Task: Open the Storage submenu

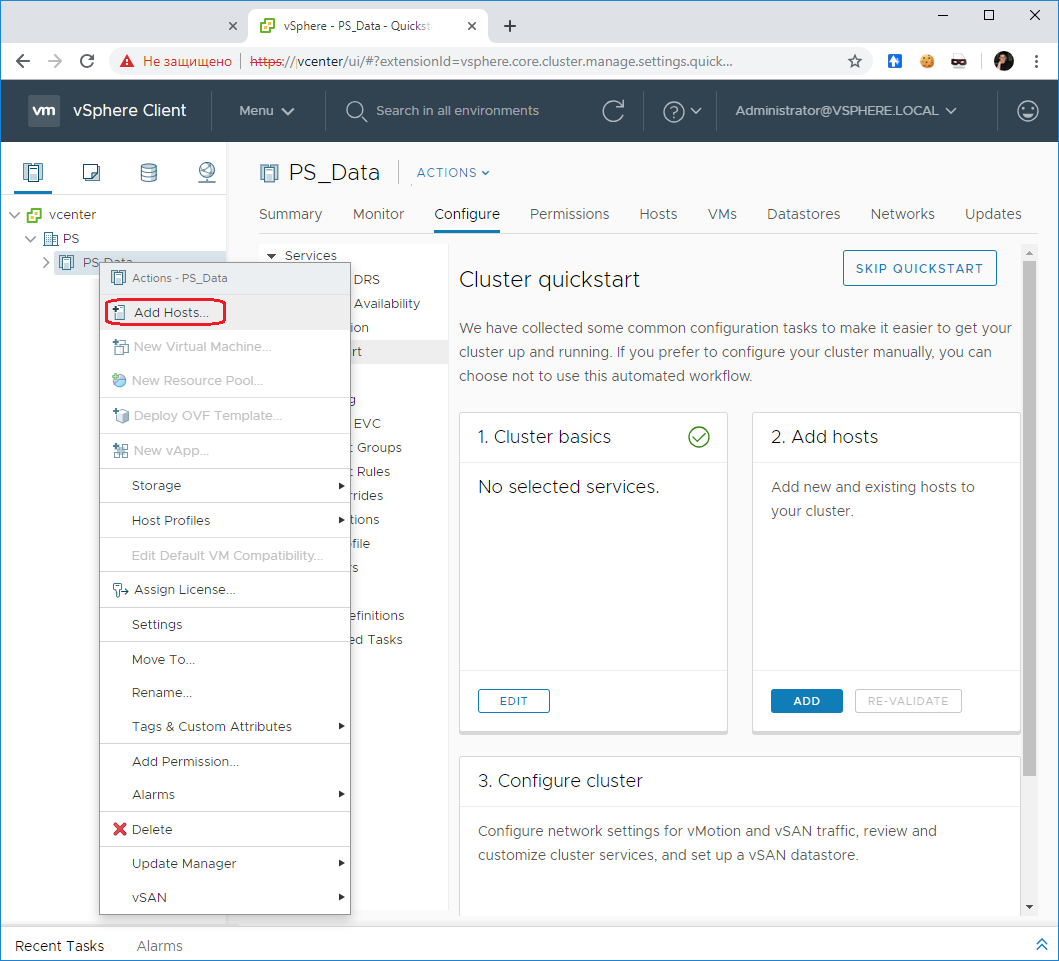Action: coord(225,486)
